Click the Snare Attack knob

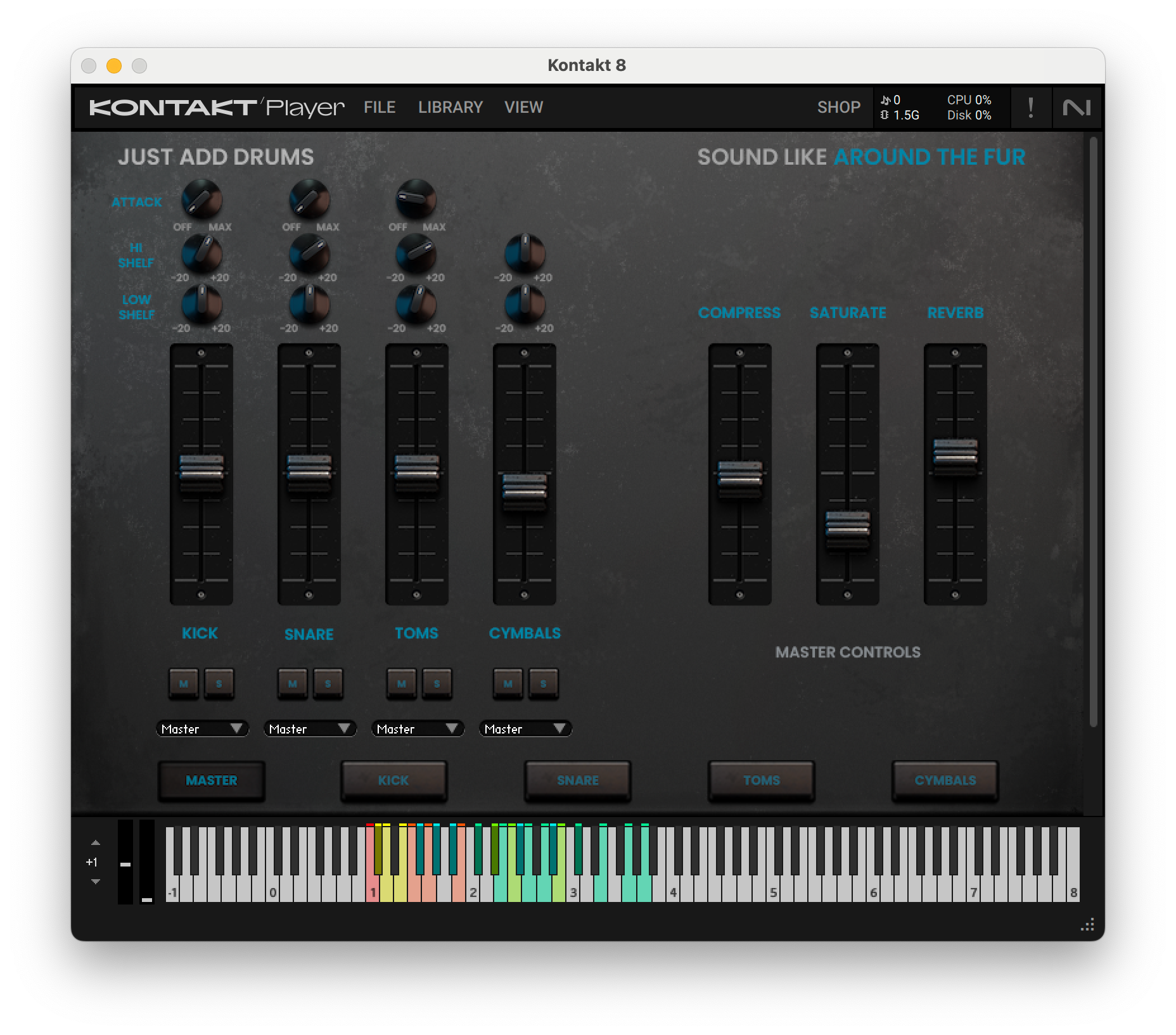point(309,199)
